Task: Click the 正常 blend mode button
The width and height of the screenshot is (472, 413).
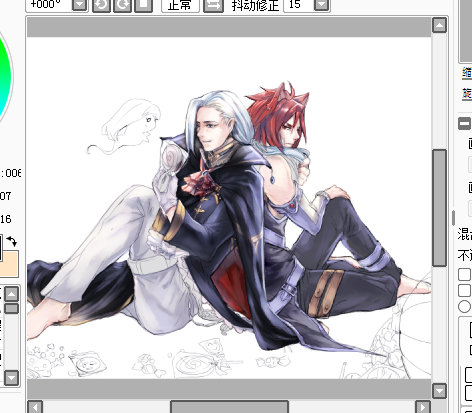Action: 180,5
